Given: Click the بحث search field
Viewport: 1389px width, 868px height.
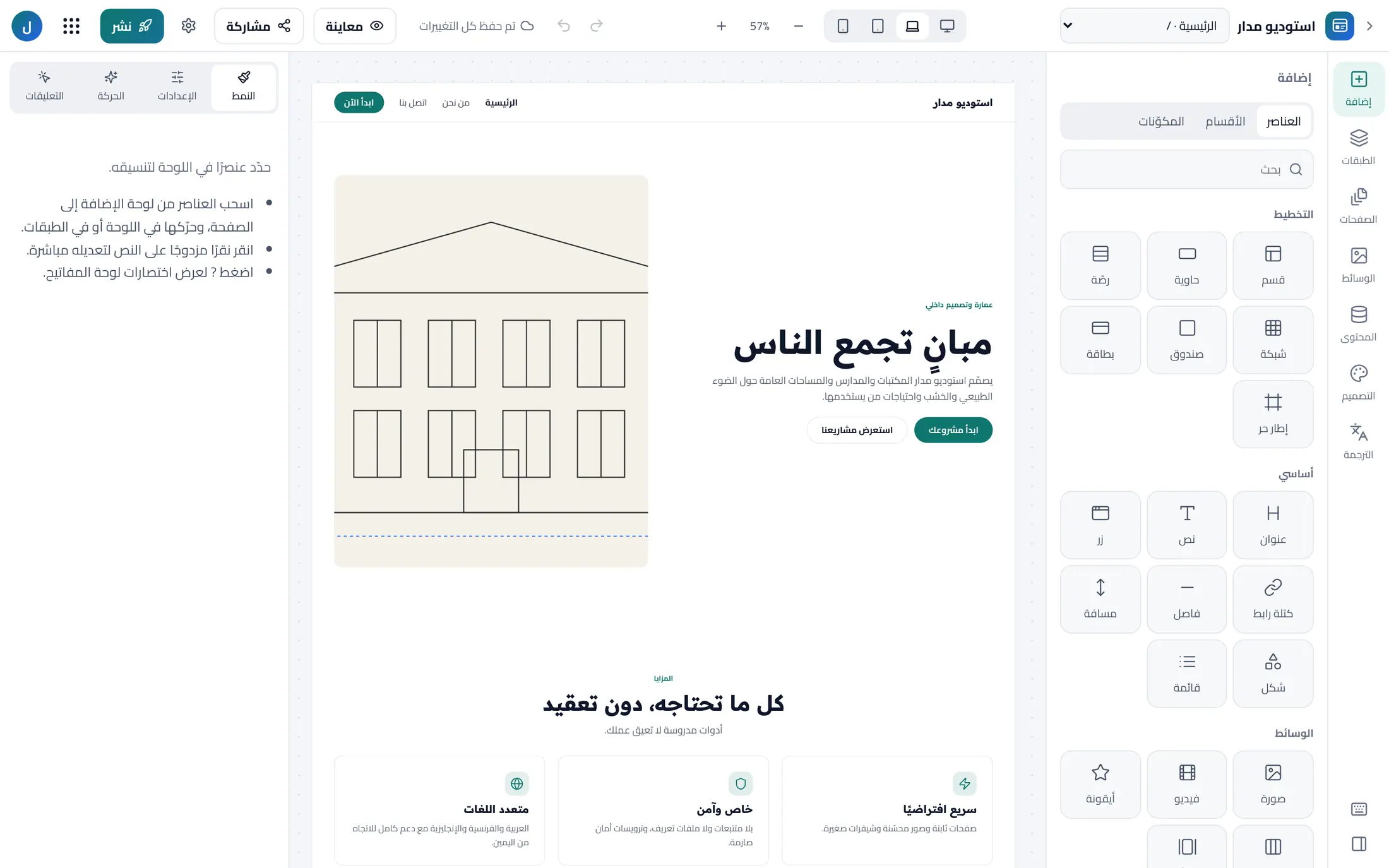Looking at the screenshot, I should click(1186, 169).
